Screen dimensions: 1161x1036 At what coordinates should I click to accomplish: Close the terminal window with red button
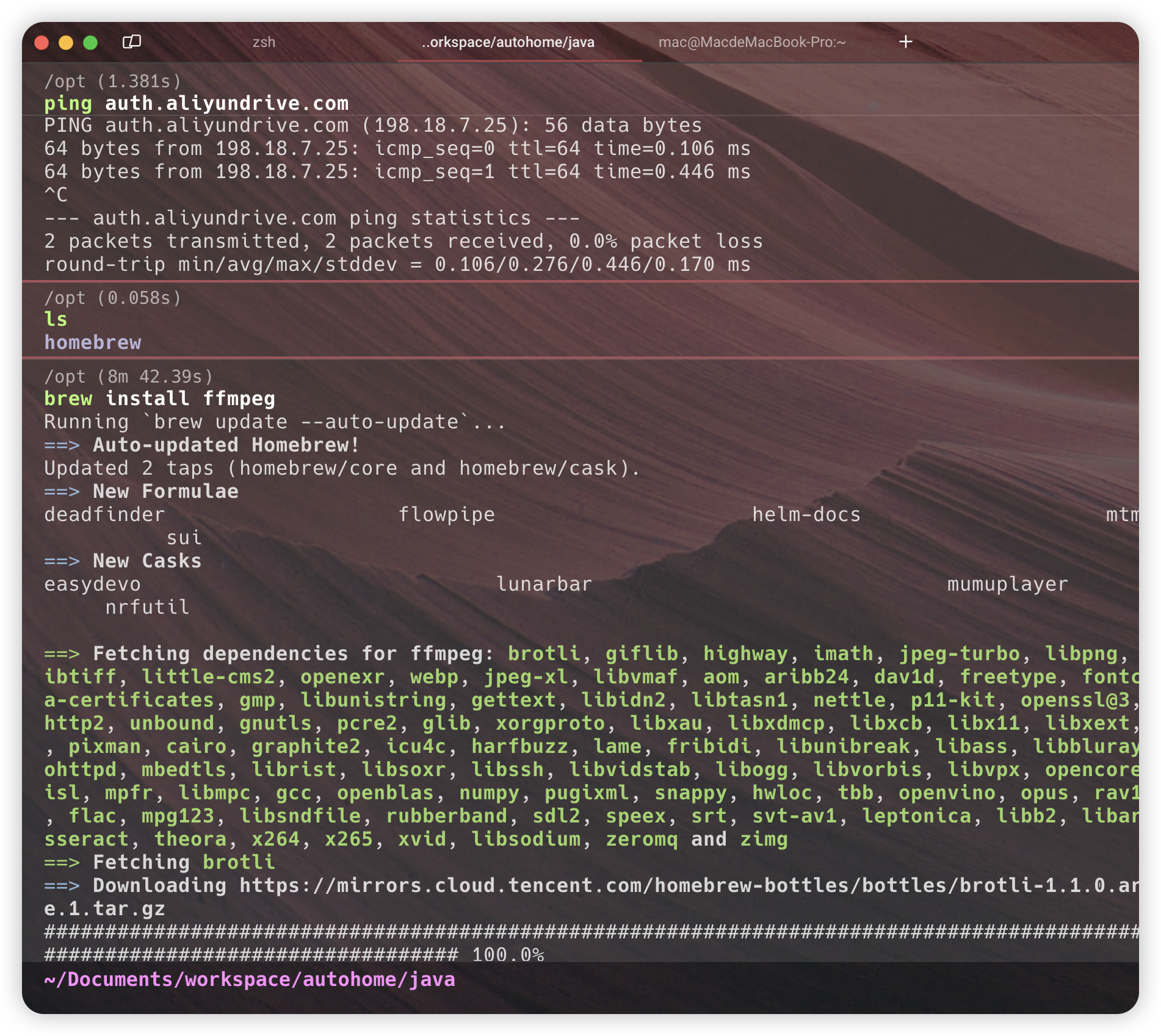[x=42, y=42]
